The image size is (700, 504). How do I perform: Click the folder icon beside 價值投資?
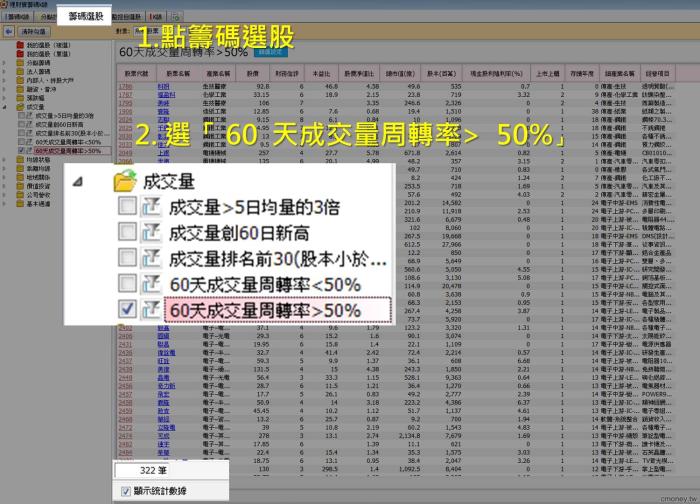[20, 186]
